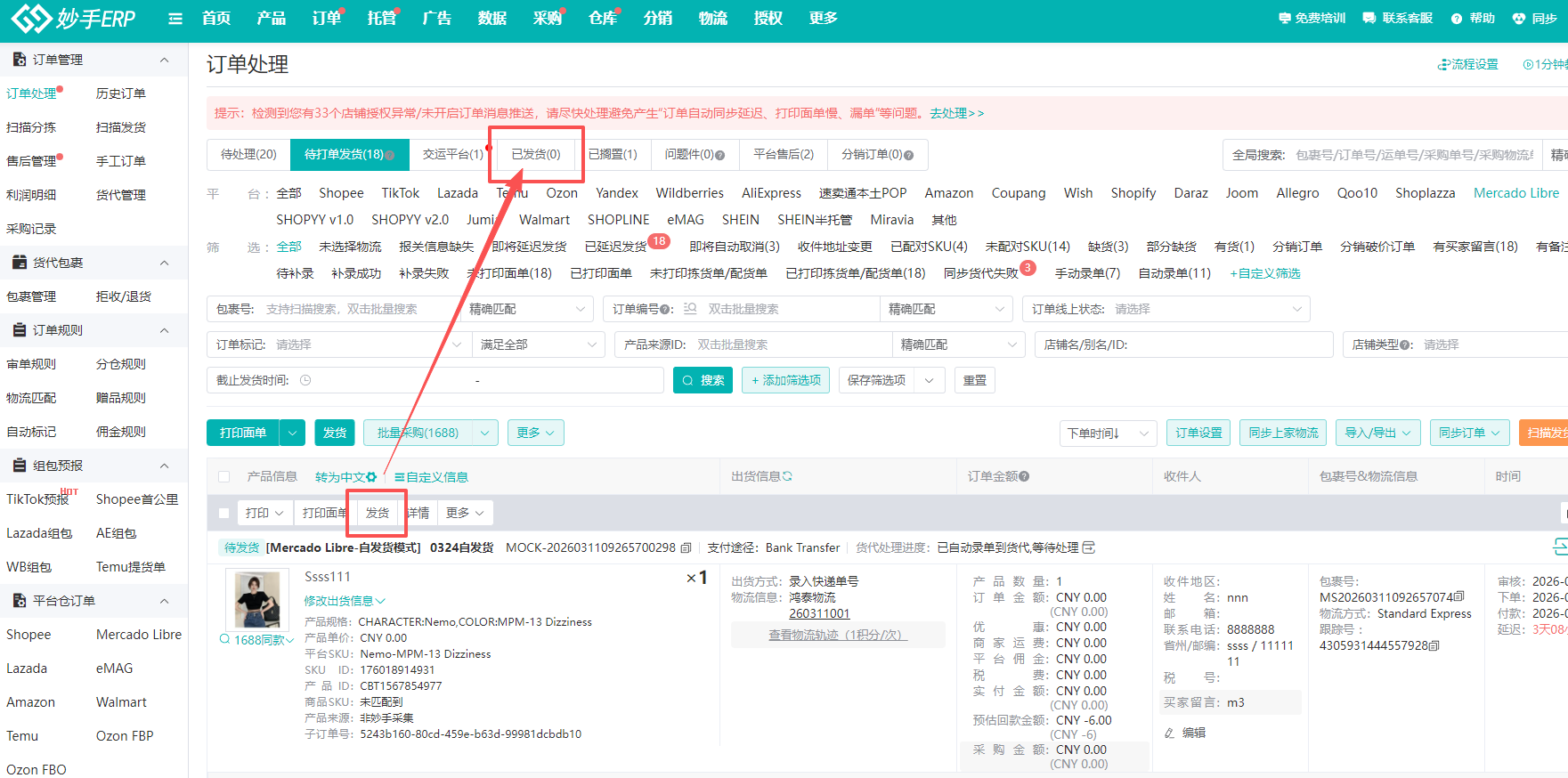This screenshot has width=1568, height=778.
Task: Filter platform by Mercado Libre
Action: pos(1516,193)
